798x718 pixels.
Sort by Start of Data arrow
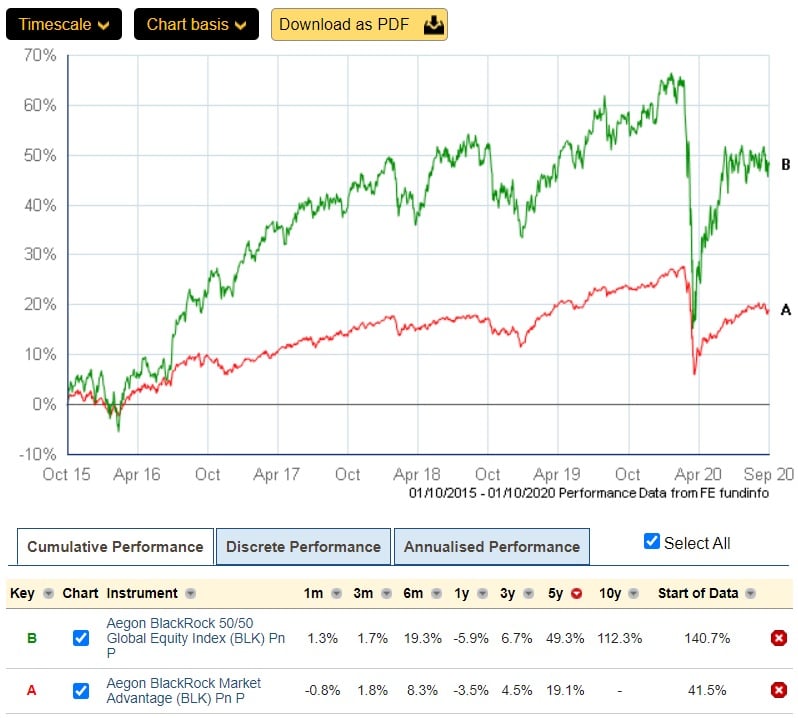point(751,593)
